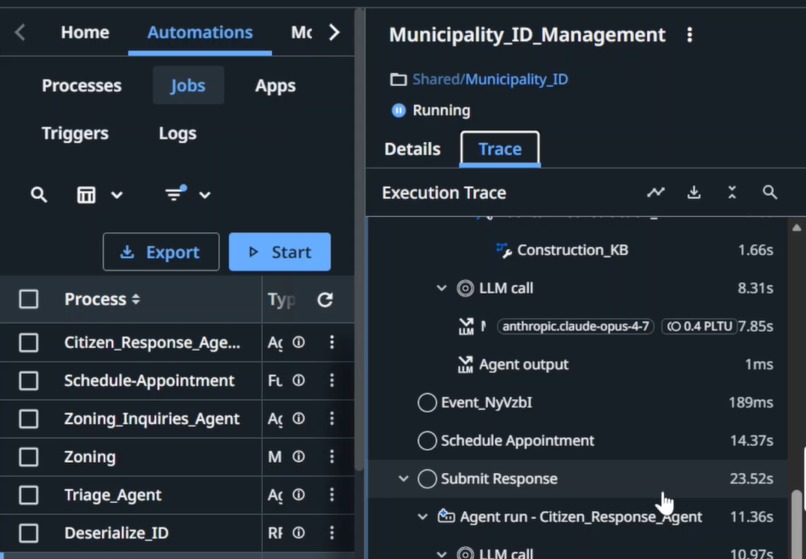Collapse the LLM call 8.31s node

point(441,288)
